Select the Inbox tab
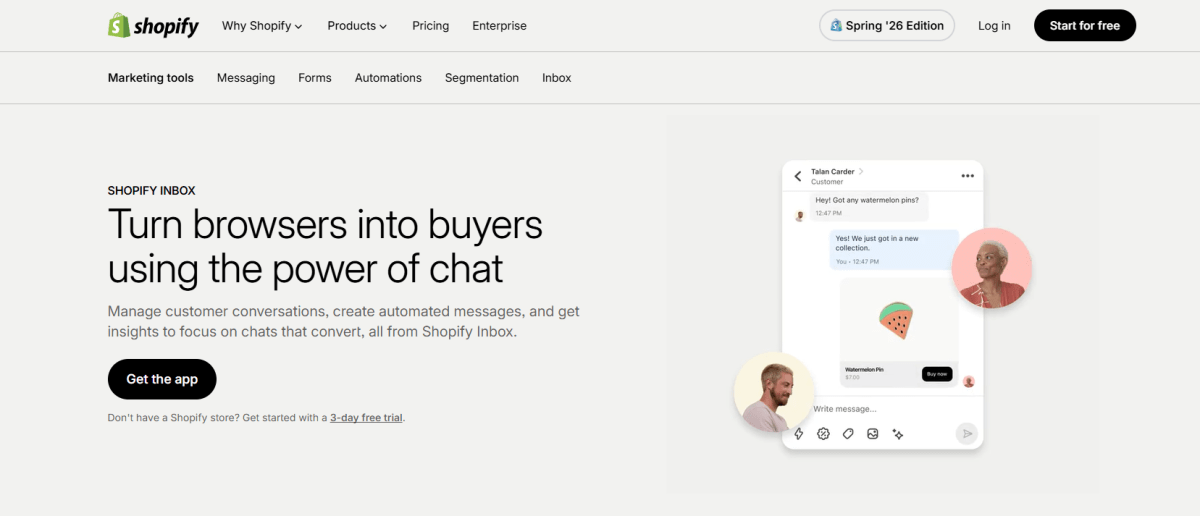1200x516 pixels. [557, 78]
